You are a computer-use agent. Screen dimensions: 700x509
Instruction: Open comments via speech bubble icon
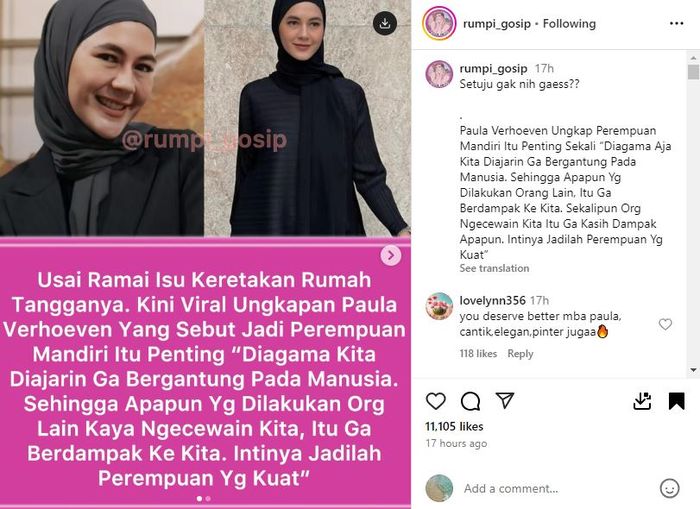470,401
